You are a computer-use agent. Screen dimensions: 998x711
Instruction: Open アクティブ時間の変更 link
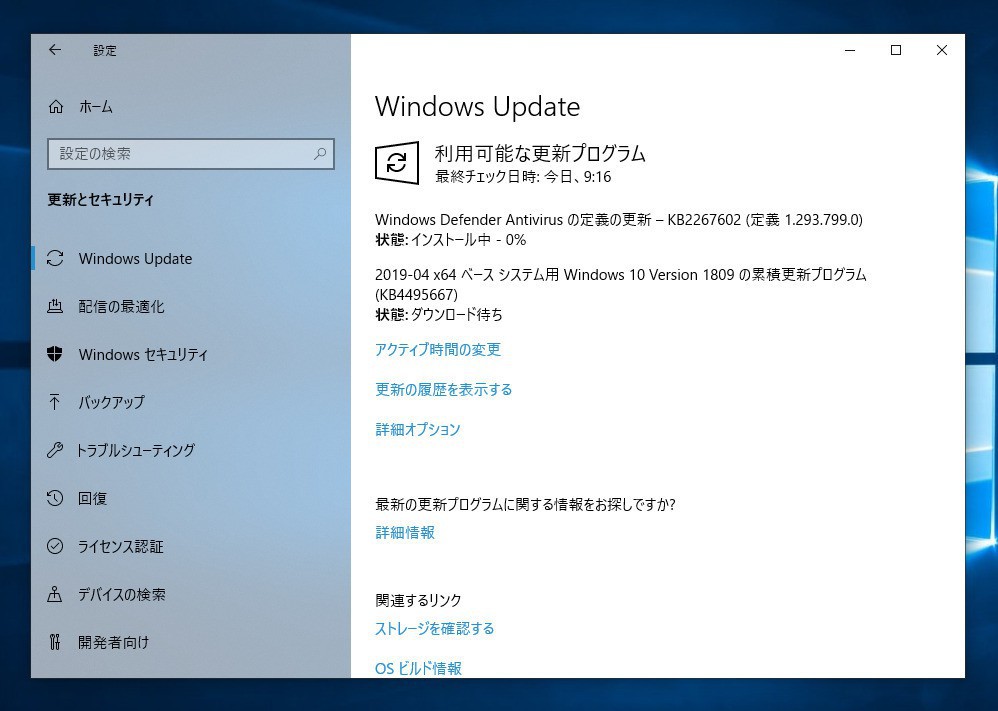pyautogui.click(x=438, y=349)
